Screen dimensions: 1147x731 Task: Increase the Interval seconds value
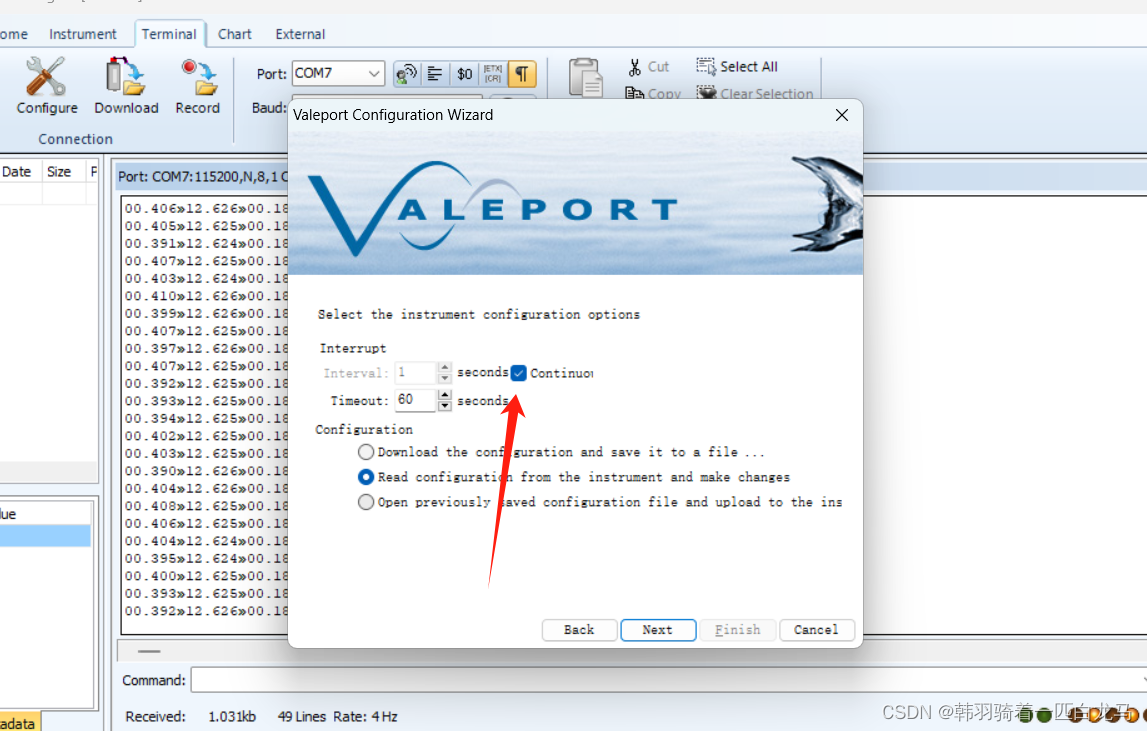pos(444,367)
